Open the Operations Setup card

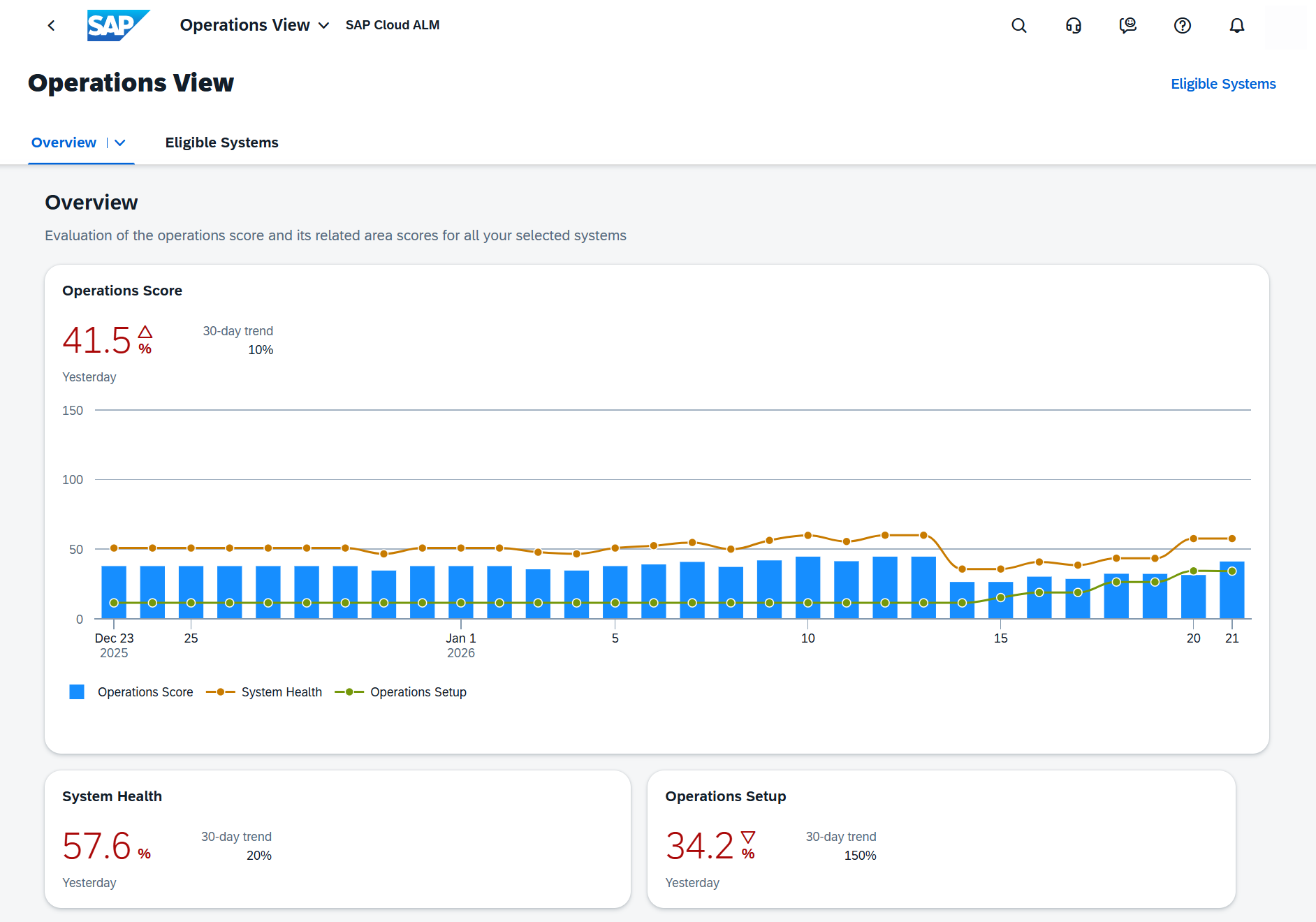pyautogui.click(x=940, y=838)
